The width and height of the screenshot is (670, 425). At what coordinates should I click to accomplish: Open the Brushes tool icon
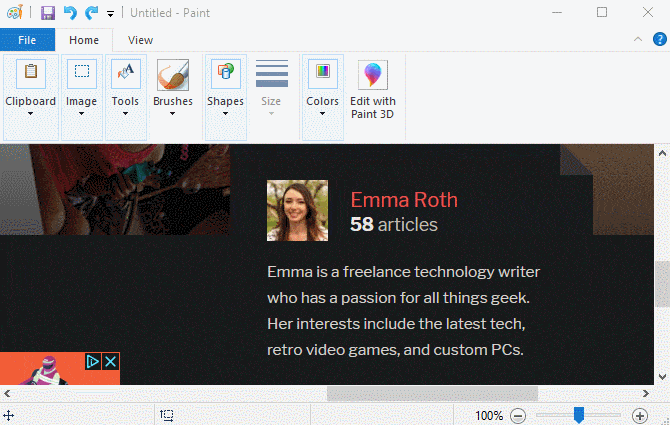point(173,75)
